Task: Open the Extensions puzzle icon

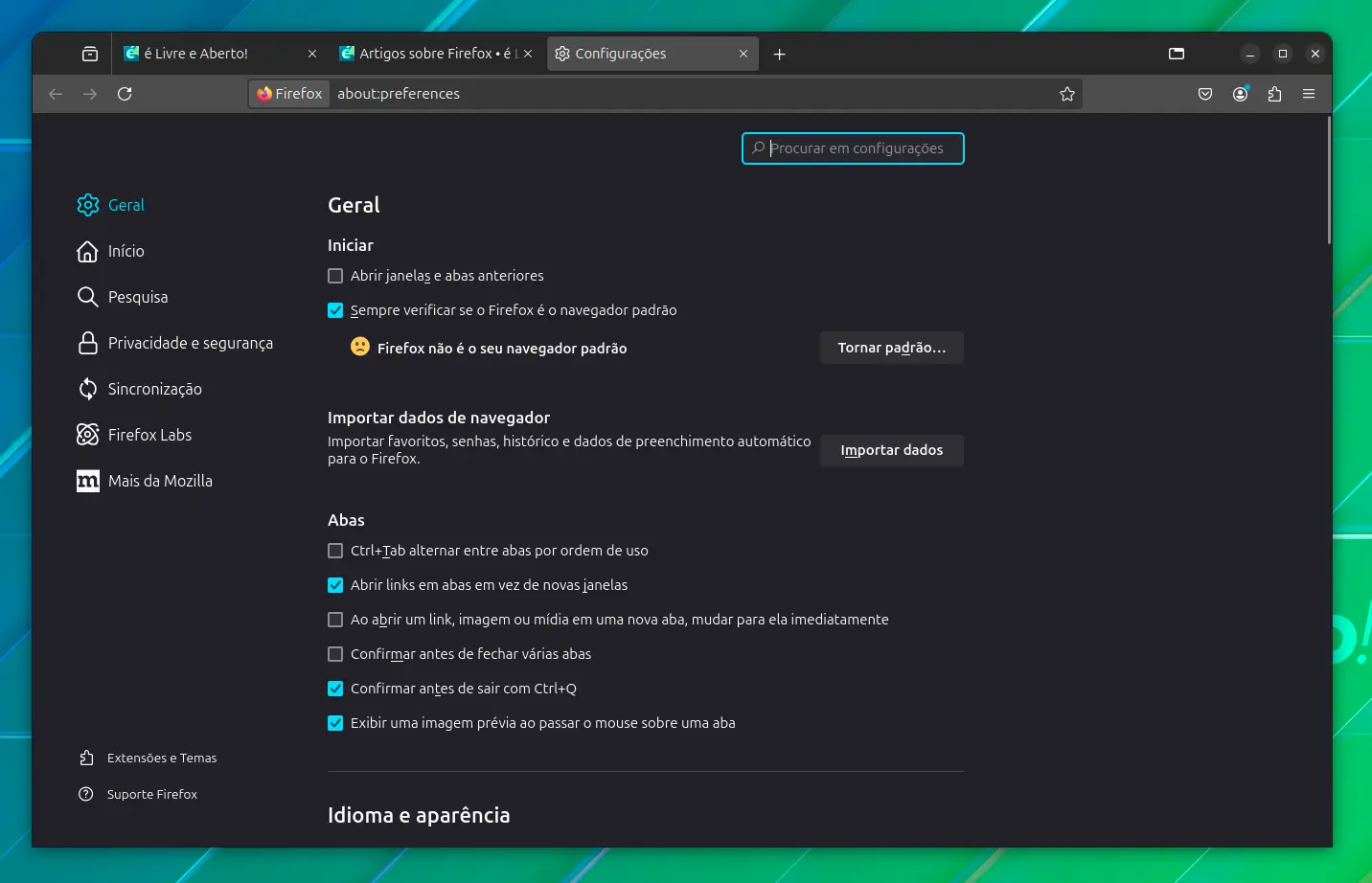Action: (x=1274, y=94)
